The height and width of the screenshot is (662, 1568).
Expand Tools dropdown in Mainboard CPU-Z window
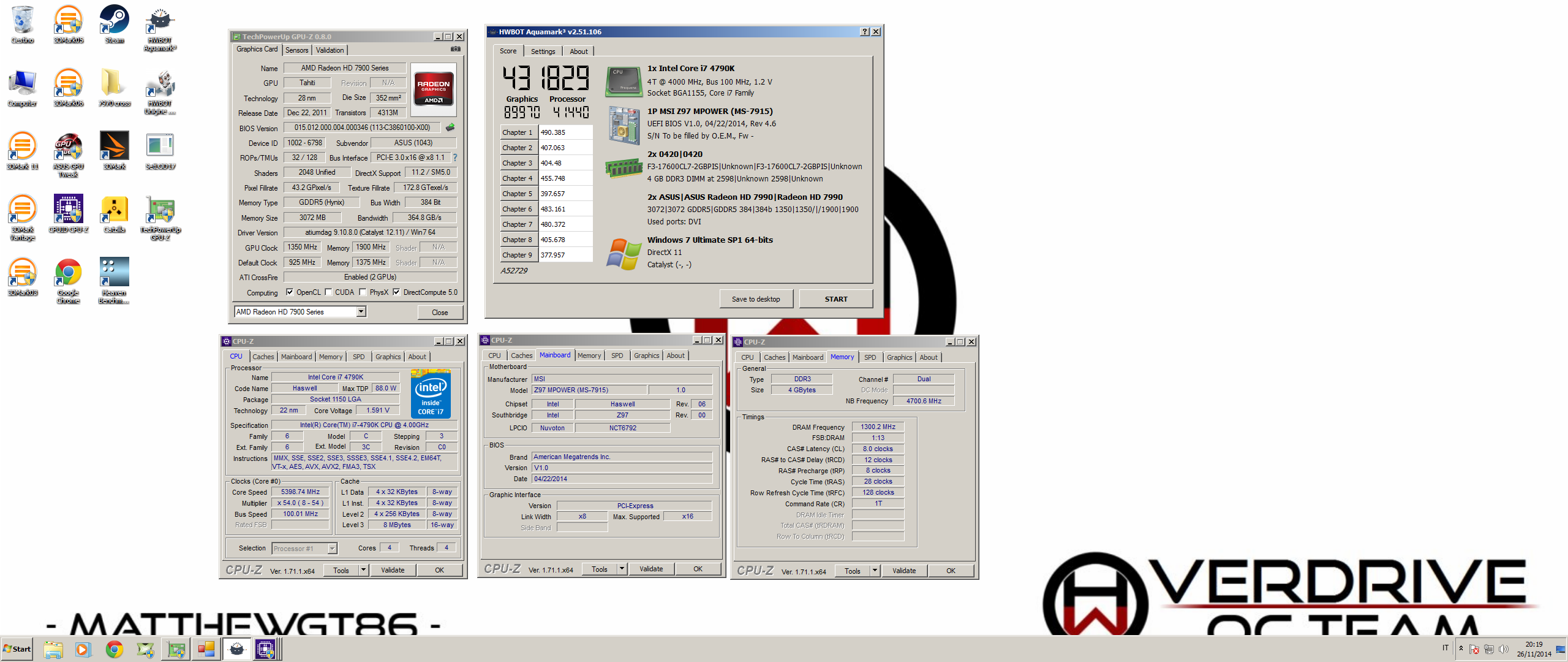click(622, 569)
